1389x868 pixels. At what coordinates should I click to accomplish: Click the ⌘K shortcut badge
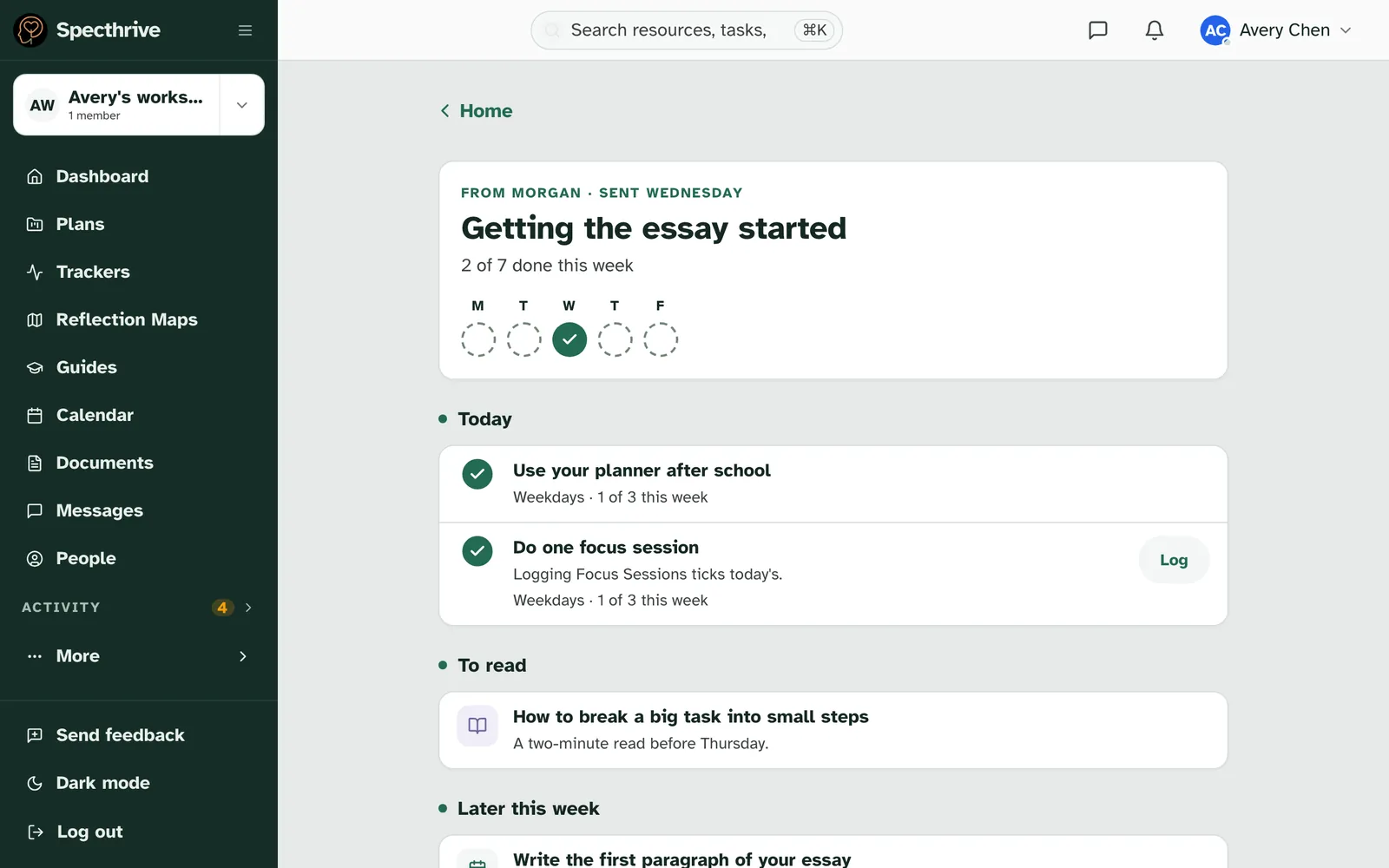pyautogui.click(x=814, y=30)
